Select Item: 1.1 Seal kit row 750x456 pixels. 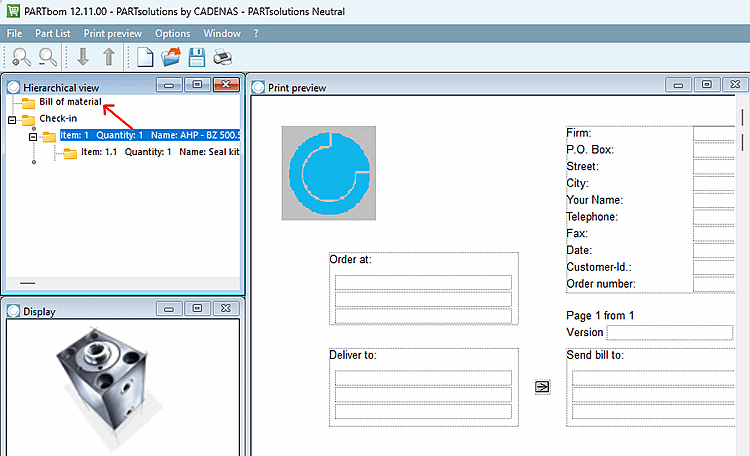coord(160,152)
